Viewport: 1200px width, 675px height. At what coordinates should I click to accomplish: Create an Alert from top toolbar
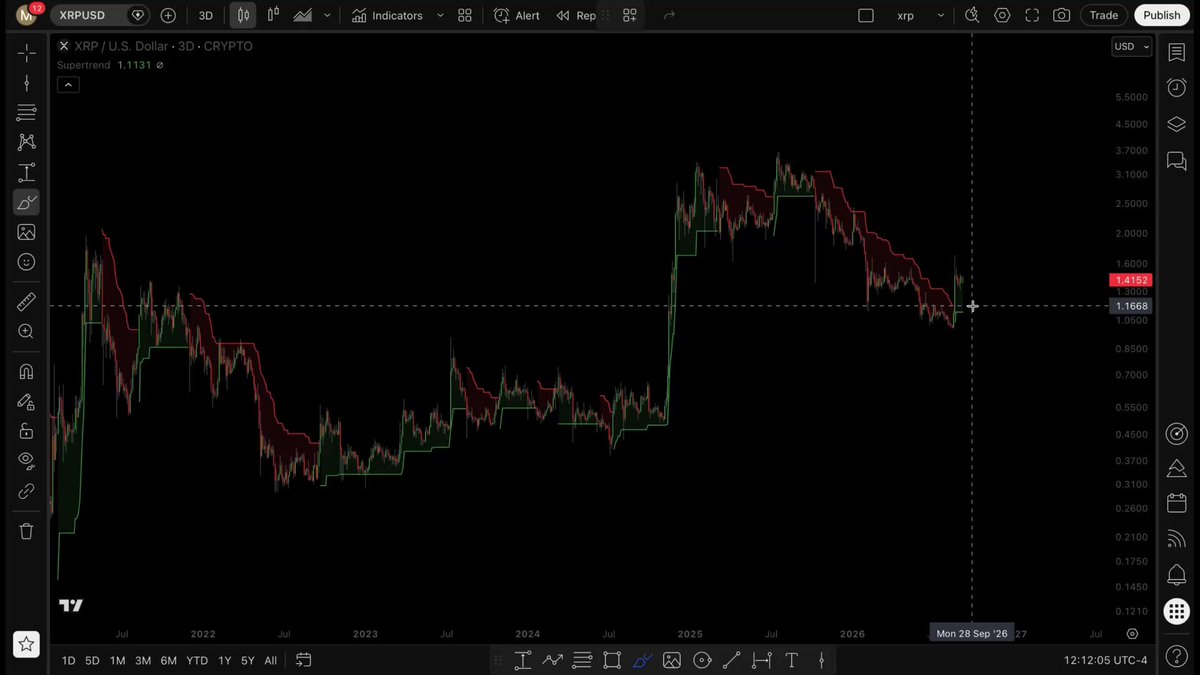[517, 15]
